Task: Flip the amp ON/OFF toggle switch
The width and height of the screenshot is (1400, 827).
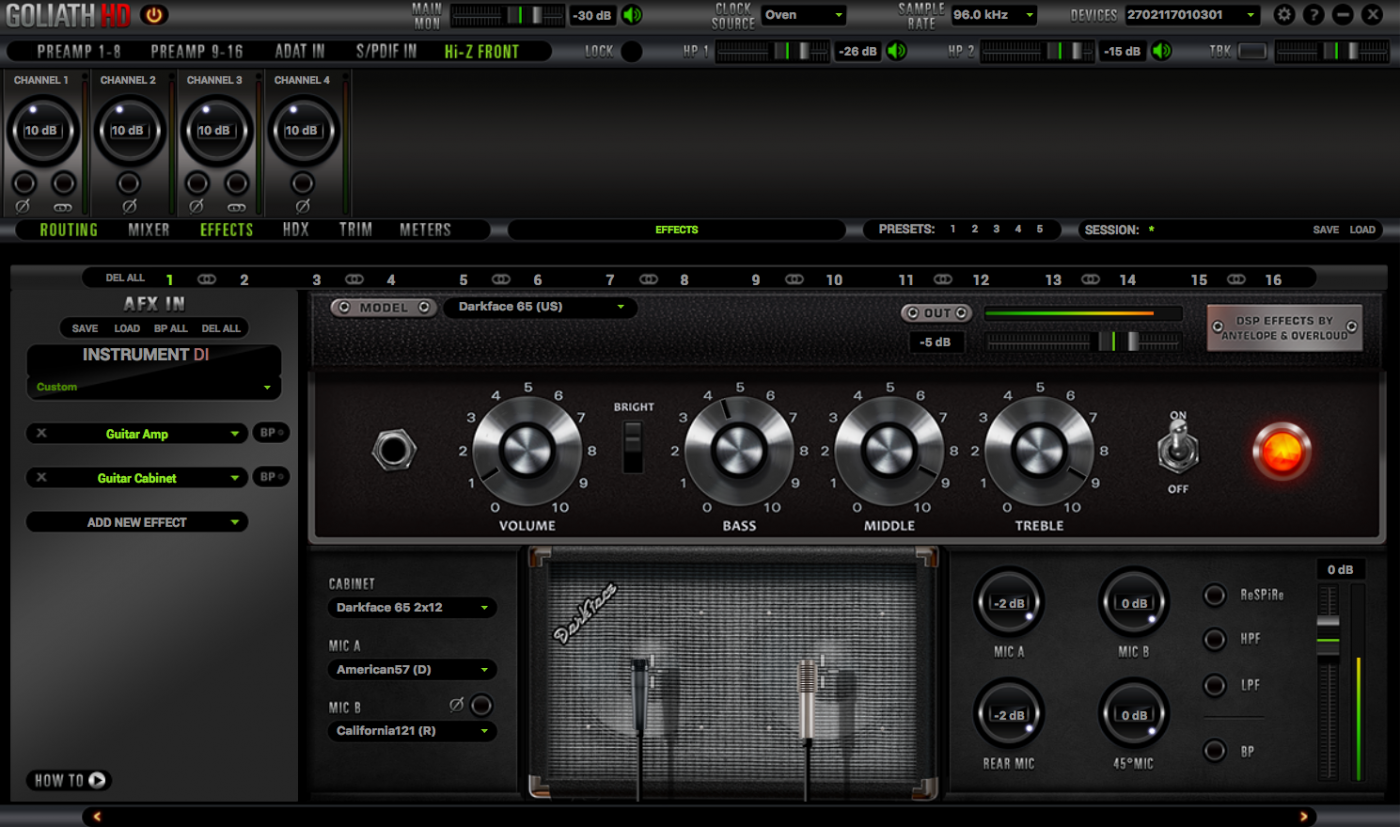Action: click(1178, 449)
